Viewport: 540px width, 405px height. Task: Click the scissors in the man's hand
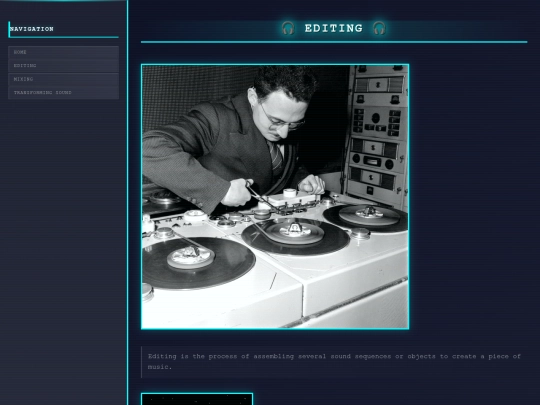pos(259,195)
